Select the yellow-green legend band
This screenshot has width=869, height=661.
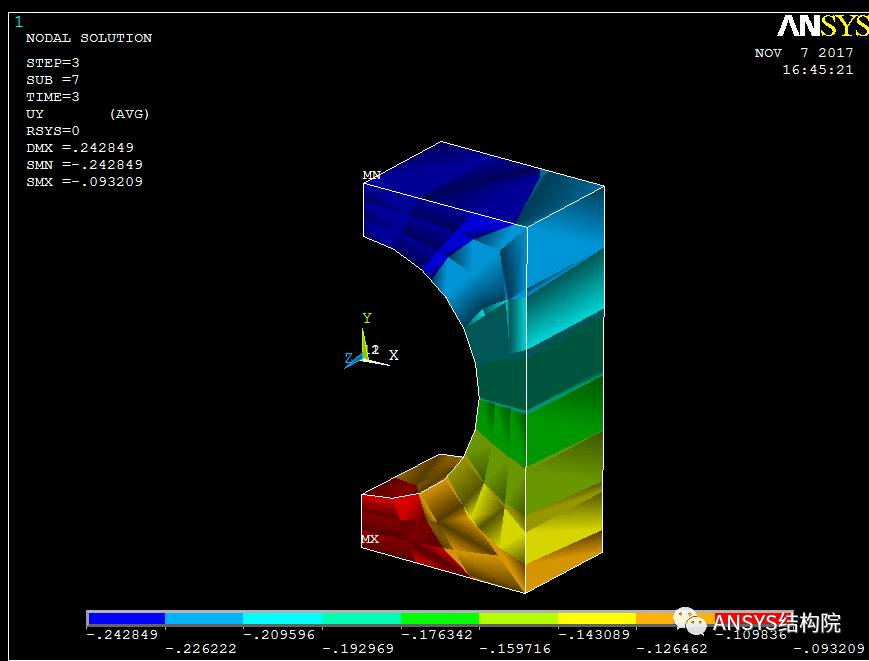click(x=518, y=618)
